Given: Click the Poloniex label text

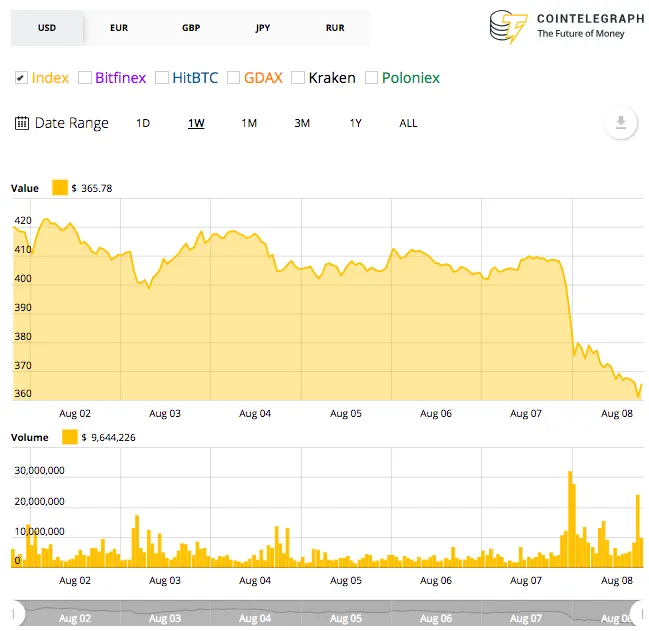Looking at the screenshot, I should (x=411, y=78).
